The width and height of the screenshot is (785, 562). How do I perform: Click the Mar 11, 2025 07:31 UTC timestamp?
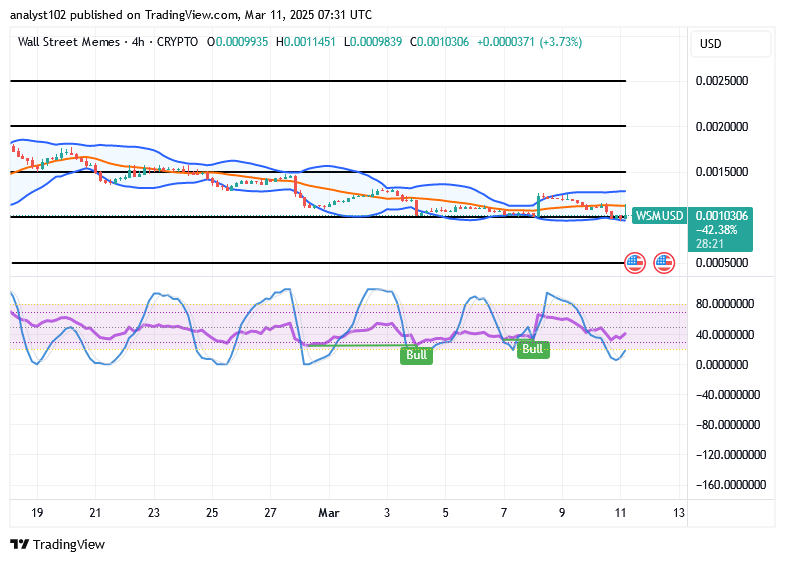coord(308,15)
